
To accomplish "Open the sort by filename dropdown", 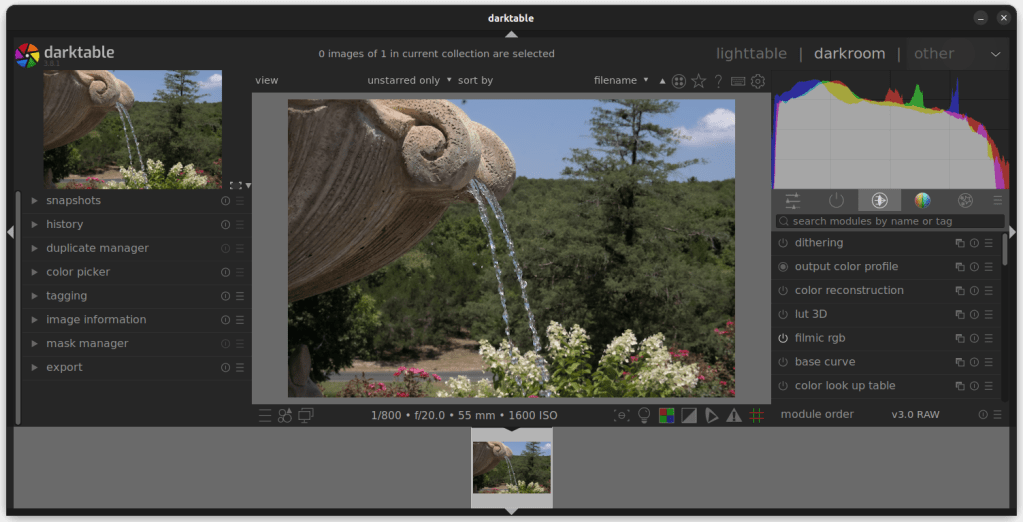I will 620,80.
